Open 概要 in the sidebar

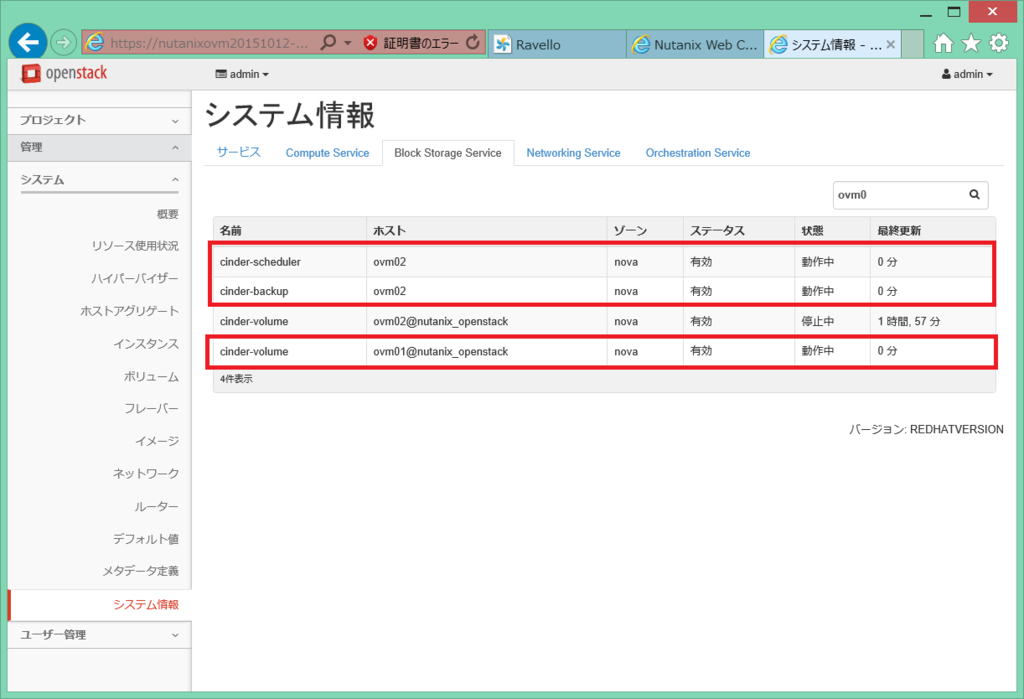click(x=167, y=214)
